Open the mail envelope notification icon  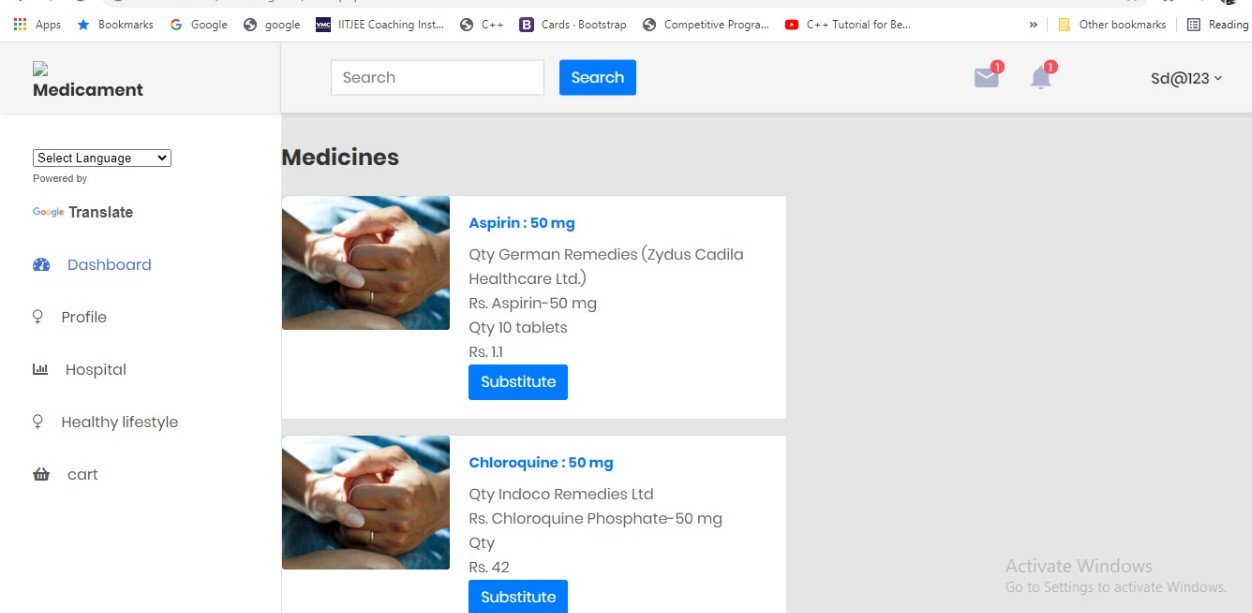point(987,77)
